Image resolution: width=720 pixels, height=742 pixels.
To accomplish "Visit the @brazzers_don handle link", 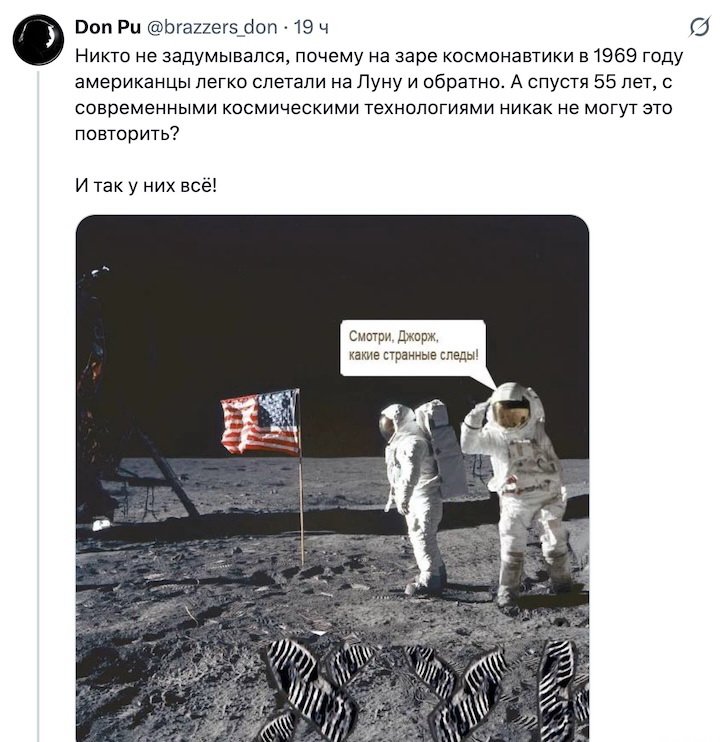I will click(212, 27).
